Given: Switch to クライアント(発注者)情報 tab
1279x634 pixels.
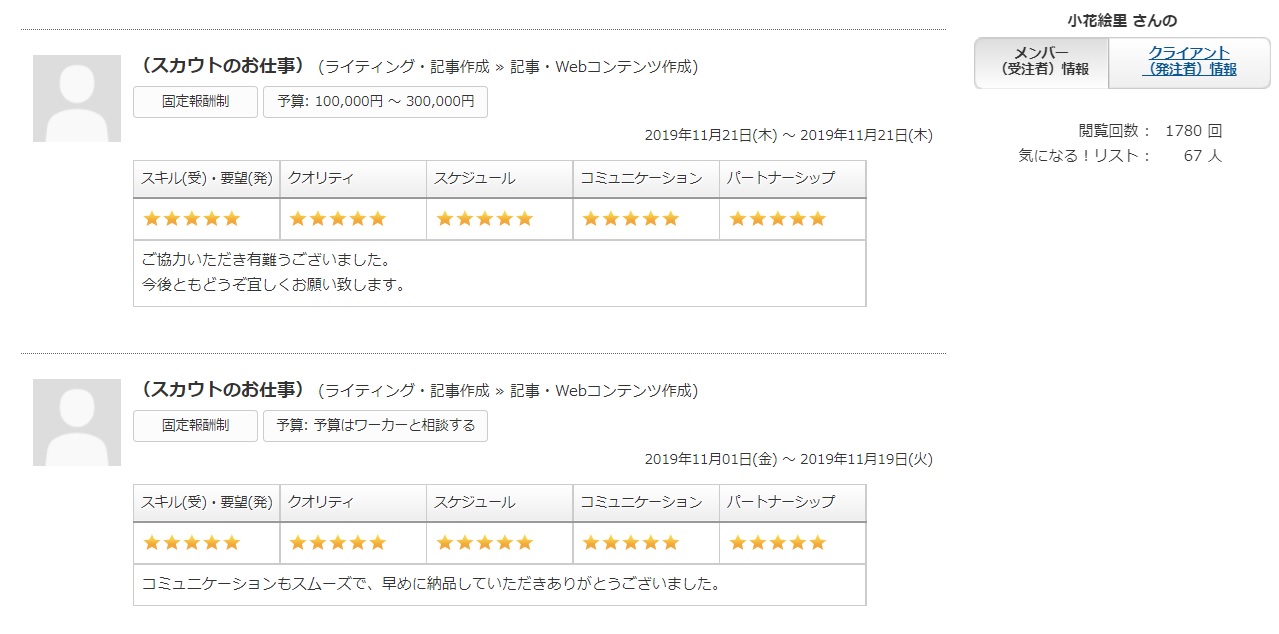Looking at the screenshot, I should 1189,61.
